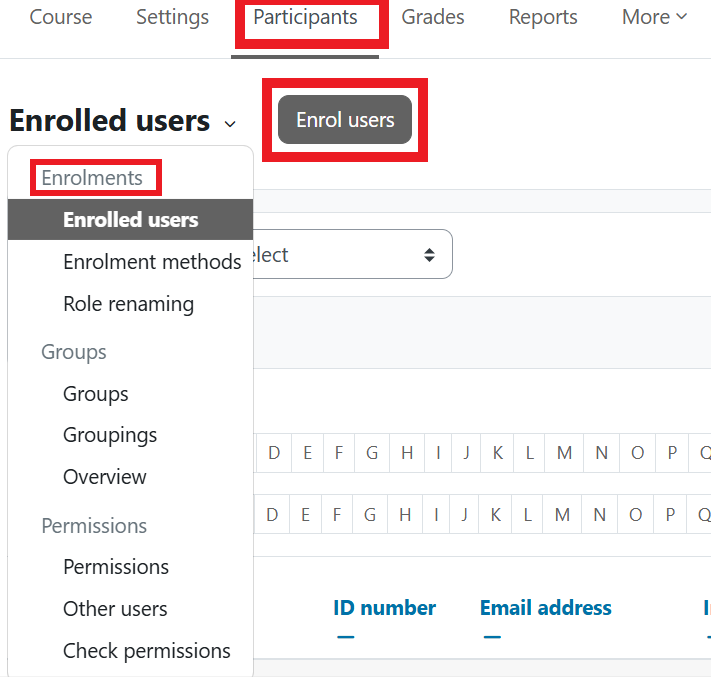Collapse the Enrolled users dropdown chevron

[230, 124]
